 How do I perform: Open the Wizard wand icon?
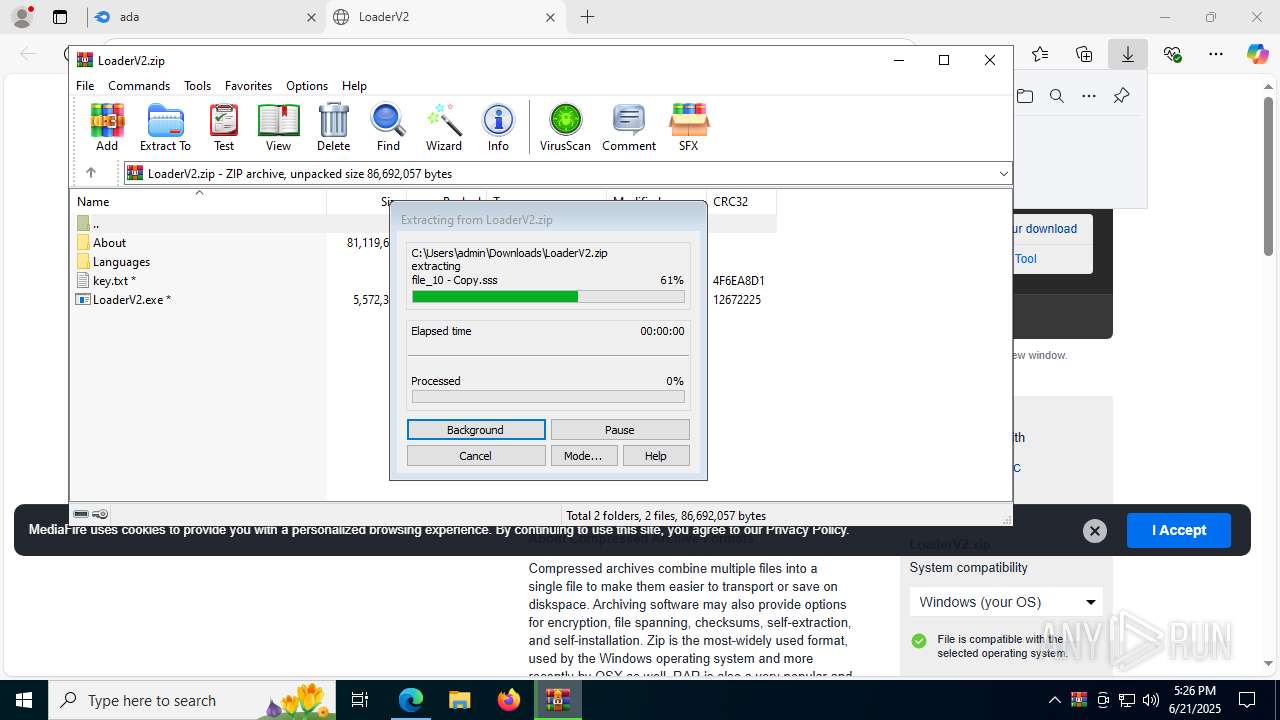pyautogui.click(x=444, y=127)
